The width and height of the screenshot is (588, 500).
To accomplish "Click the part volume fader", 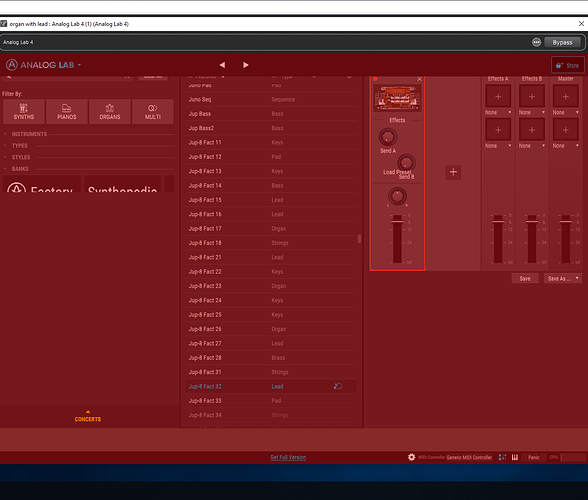I will point(397,222).
